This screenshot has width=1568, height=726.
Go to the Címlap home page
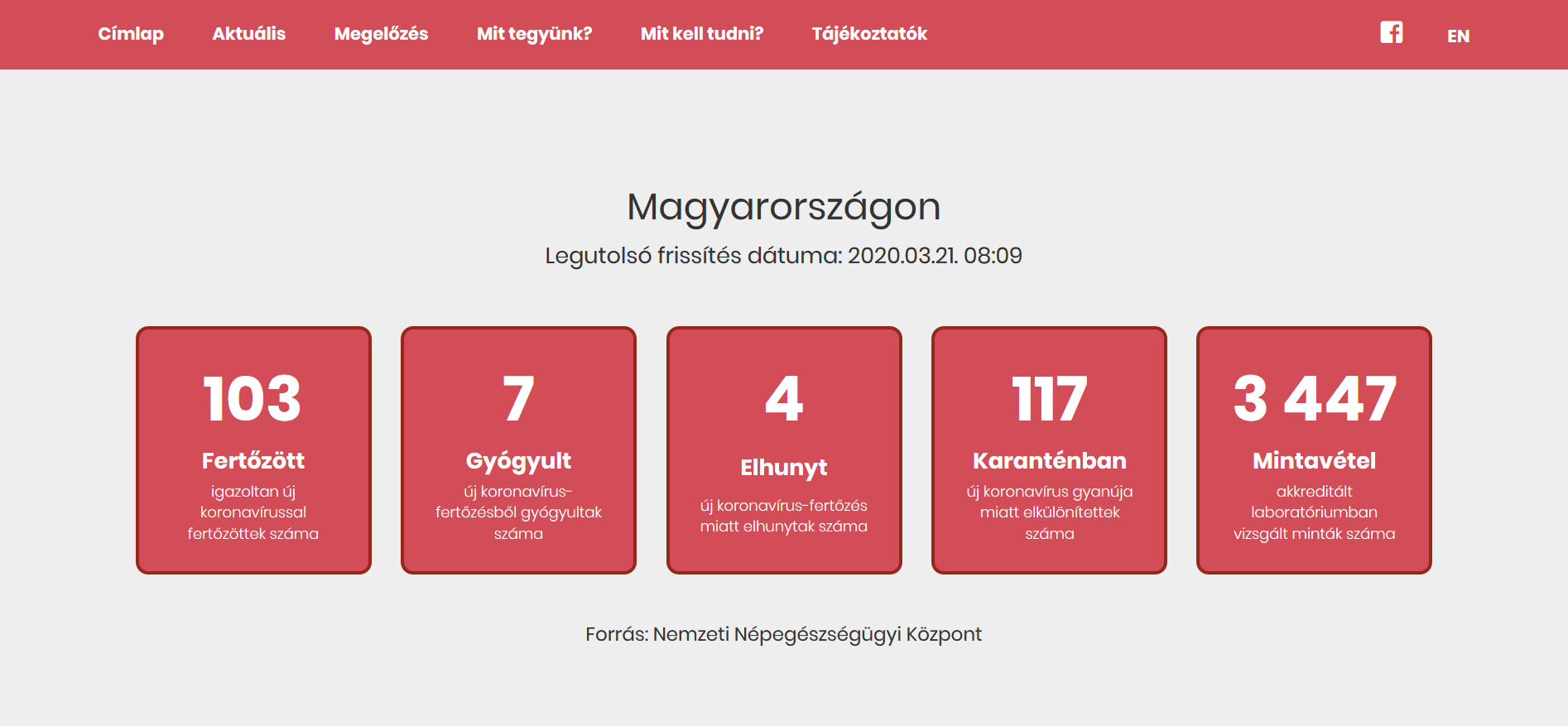(131, 34)
